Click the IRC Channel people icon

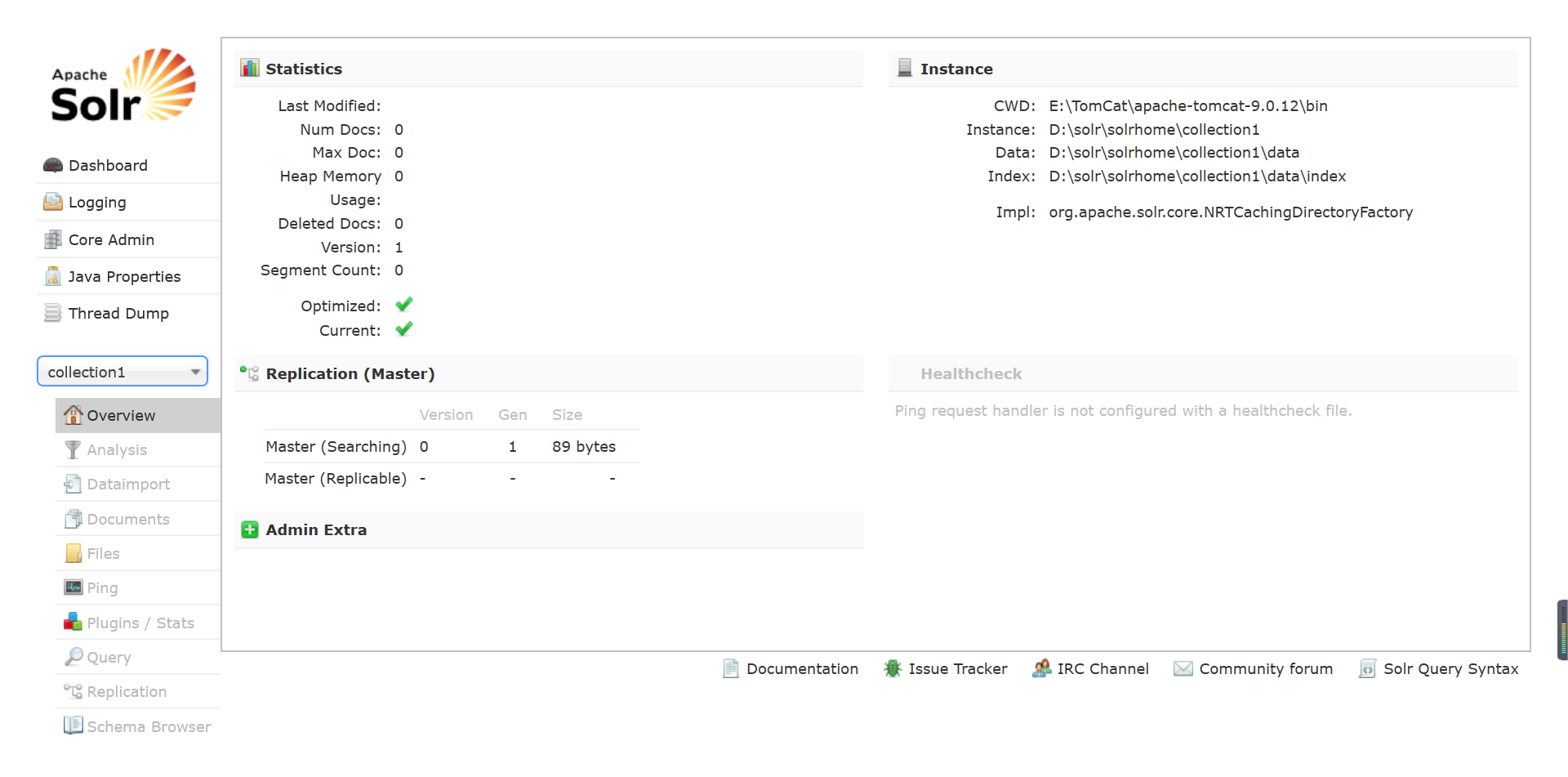point(1041,668)
